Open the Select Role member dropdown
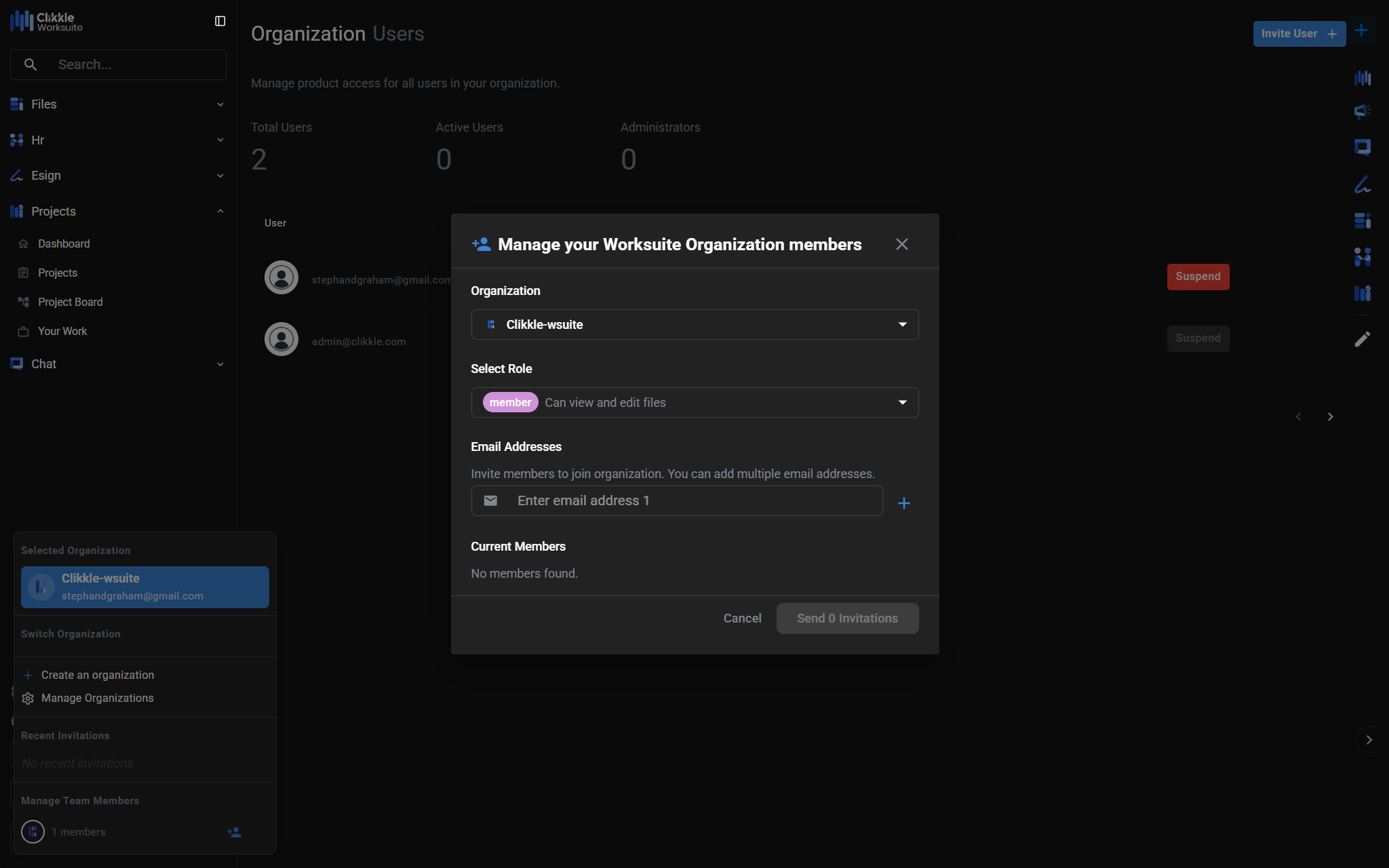Image resolution: width=1389 pixels, height=868 pixels. pos(694,403)
